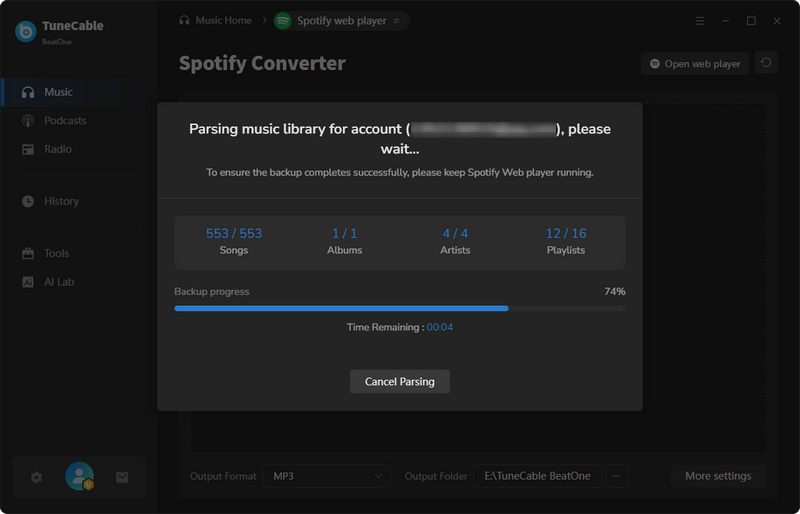
Task: Open the user account avatar
Action: tap(79, 476)
